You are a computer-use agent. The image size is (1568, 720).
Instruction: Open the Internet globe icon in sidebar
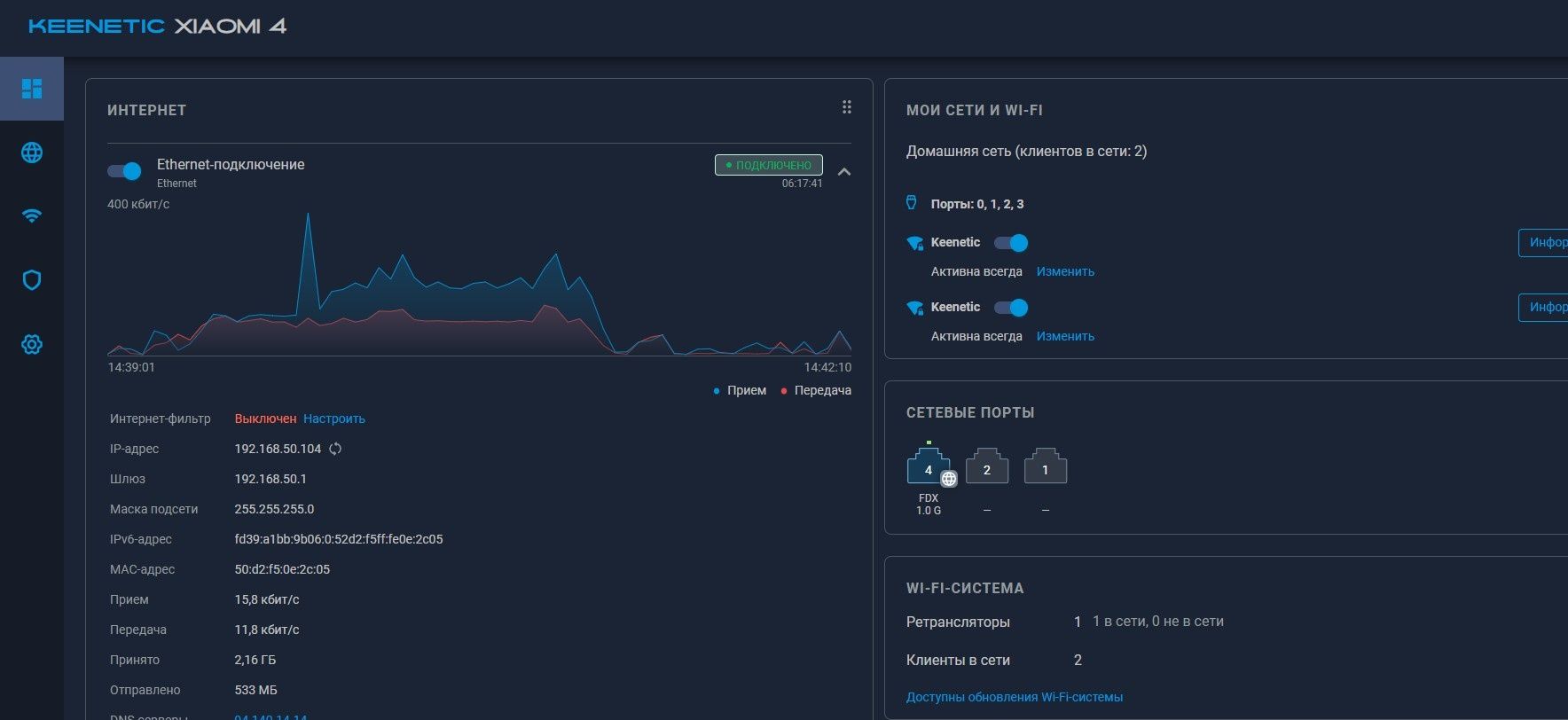32,153
